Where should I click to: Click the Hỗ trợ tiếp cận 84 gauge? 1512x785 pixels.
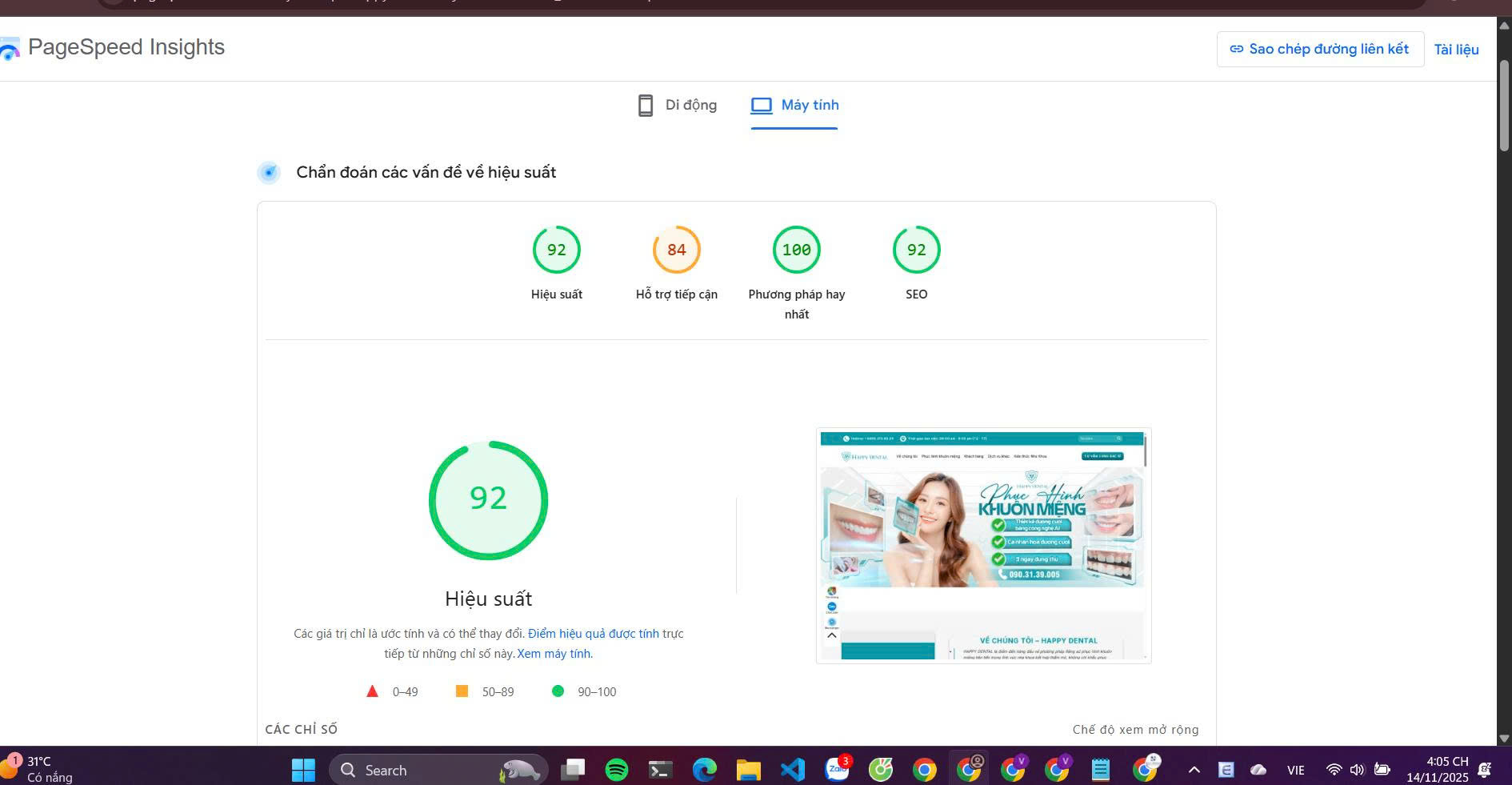click(x=676, y=250)
